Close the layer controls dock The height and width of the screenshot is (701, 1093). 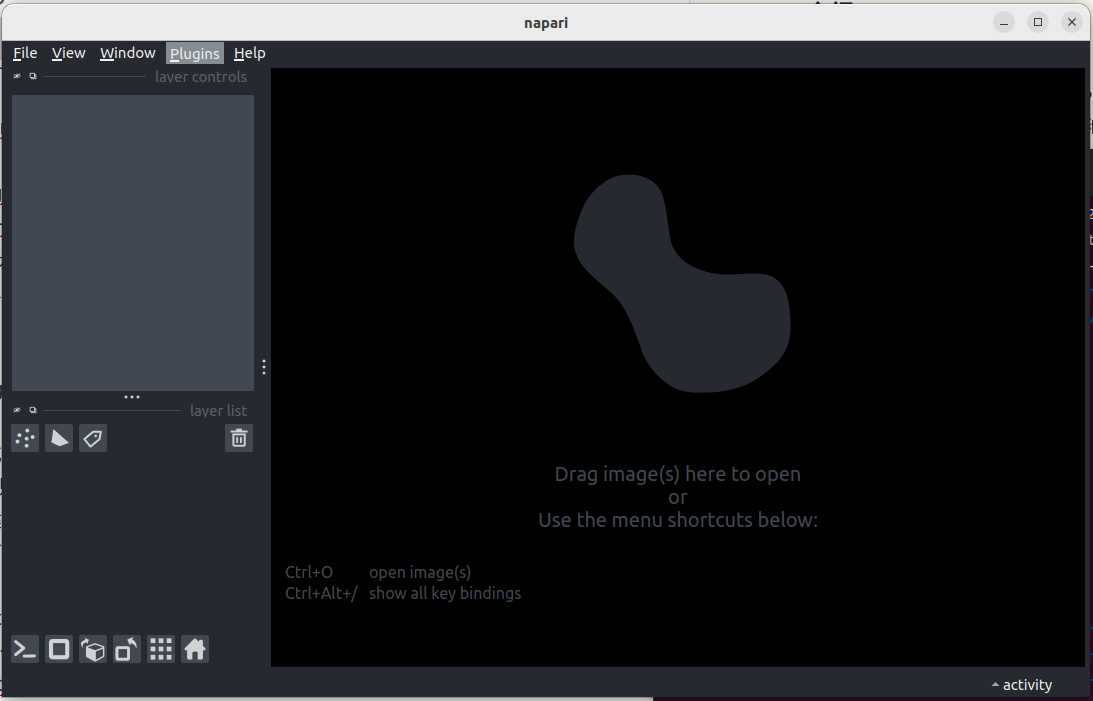pos(17,76)
